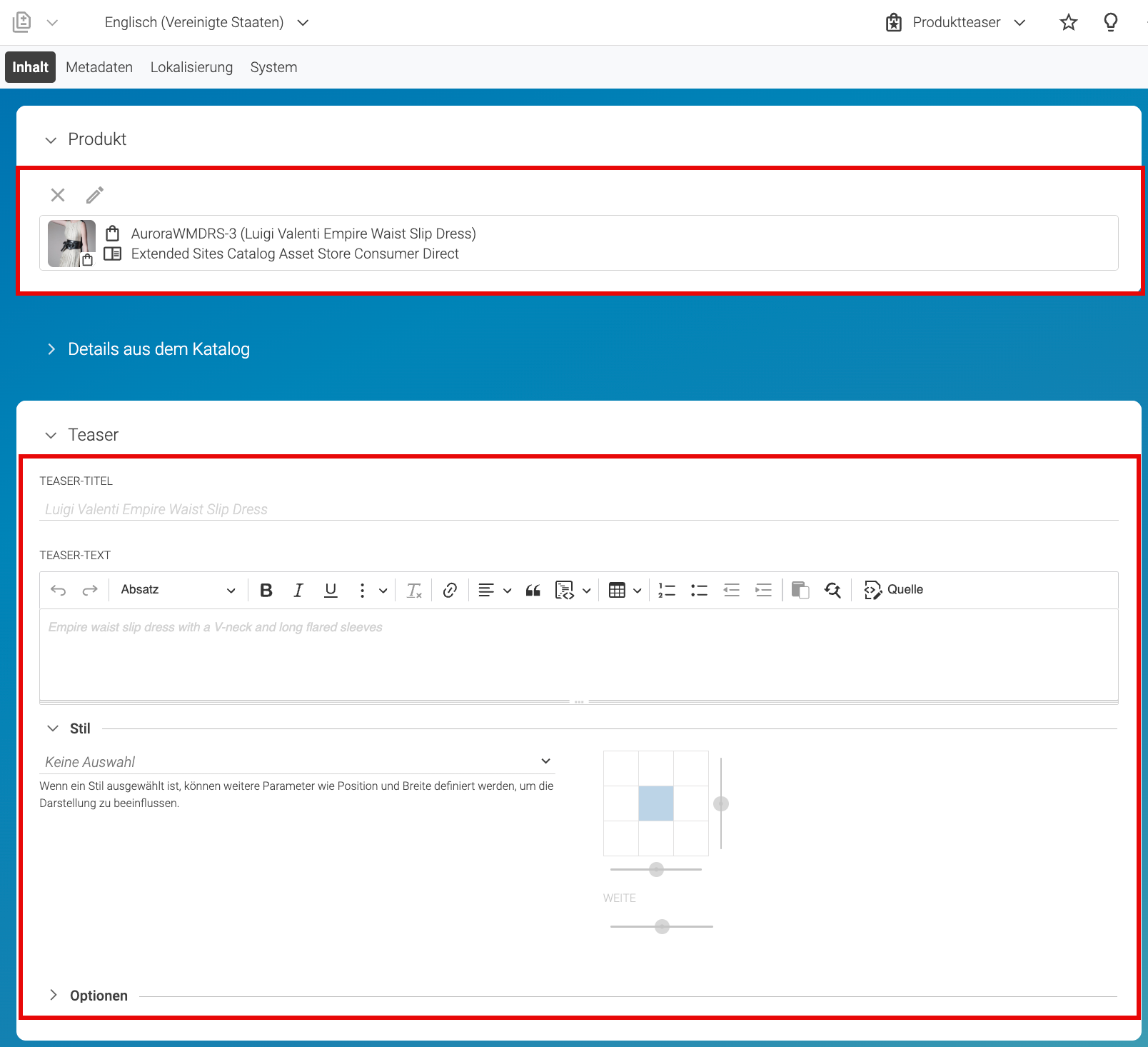Open the Produktteaser content type dropdown

[956, 23]
